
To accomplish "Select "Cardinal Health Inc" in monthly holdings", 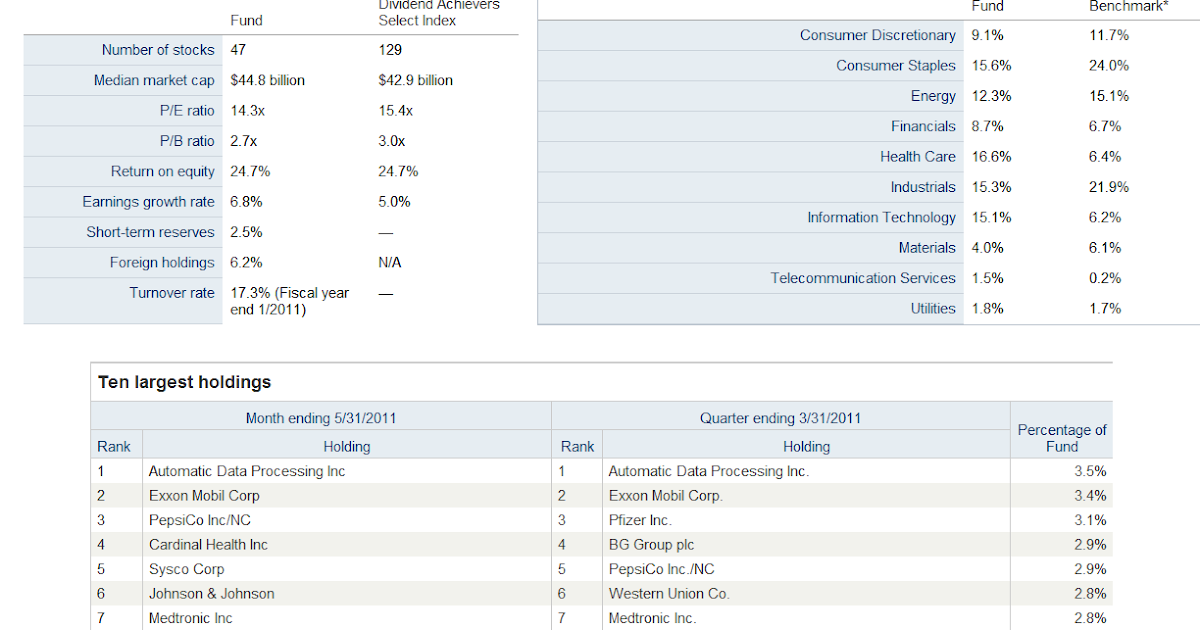I will pos(208,545).
